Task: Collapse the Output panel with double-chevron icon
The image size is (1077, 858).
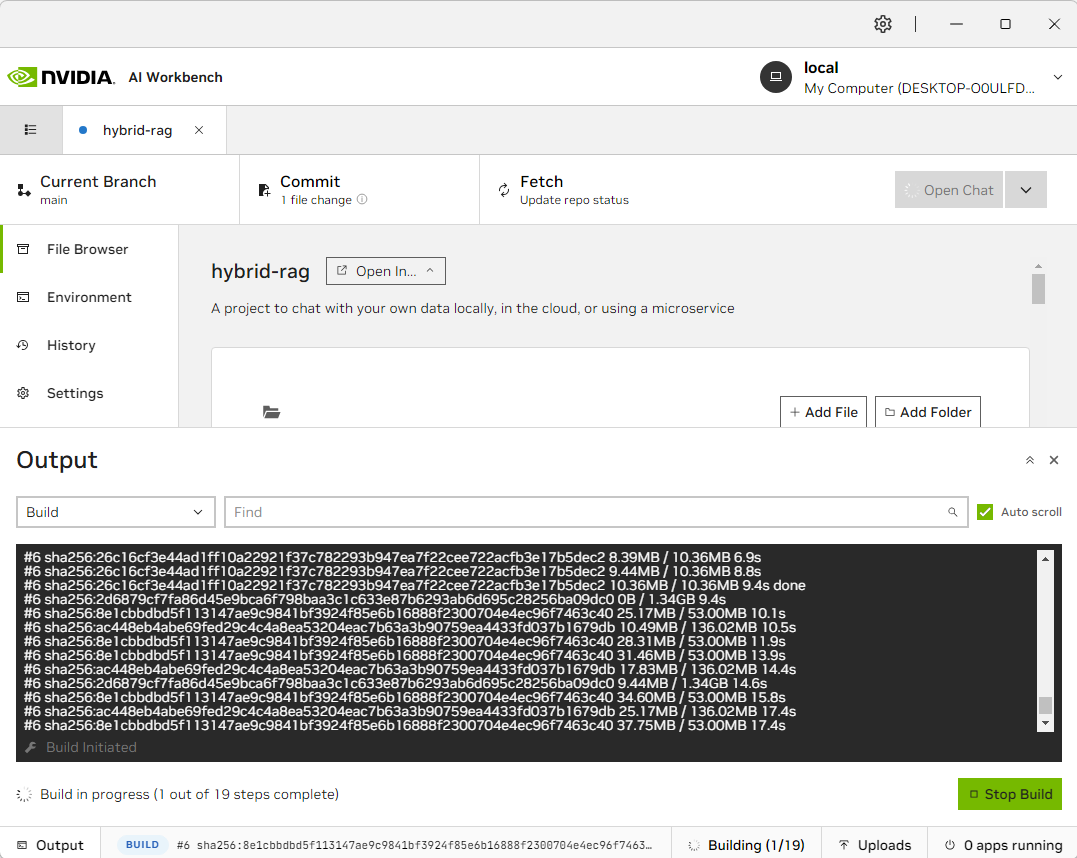Action: click(1029, 460)
